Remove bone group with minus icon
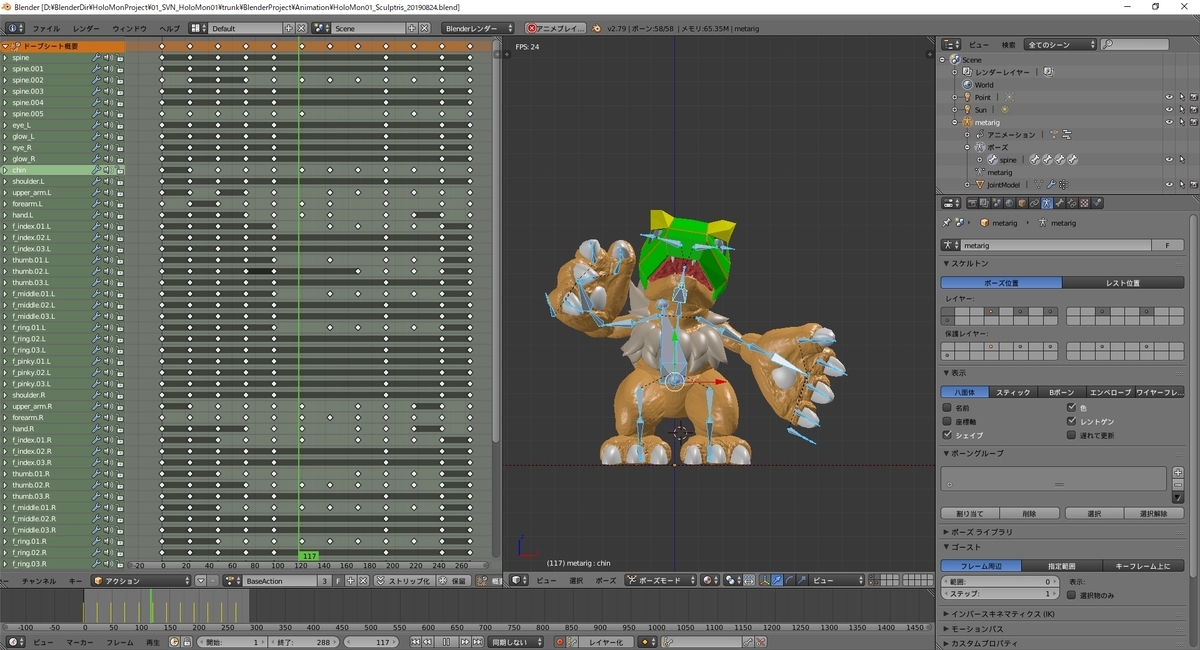 tap(1178, 484)
